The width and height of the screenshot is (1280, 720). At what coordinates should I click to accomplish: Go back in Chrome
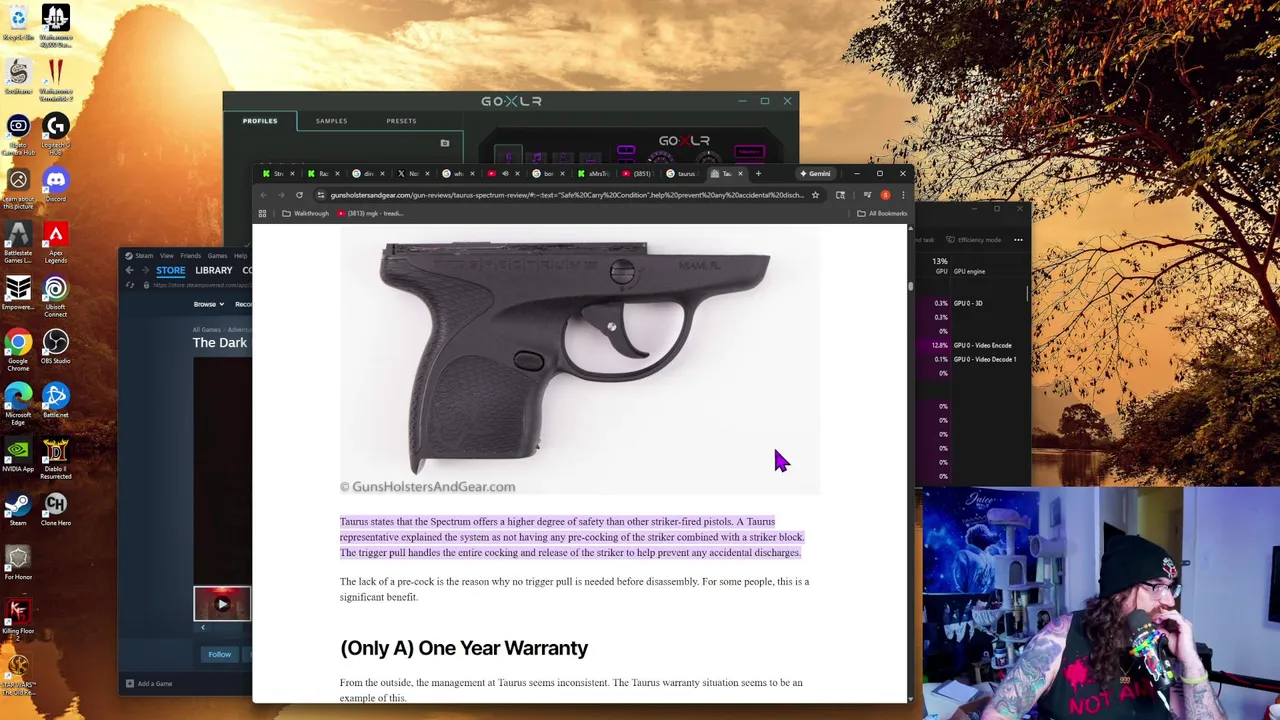pos(265,195)
